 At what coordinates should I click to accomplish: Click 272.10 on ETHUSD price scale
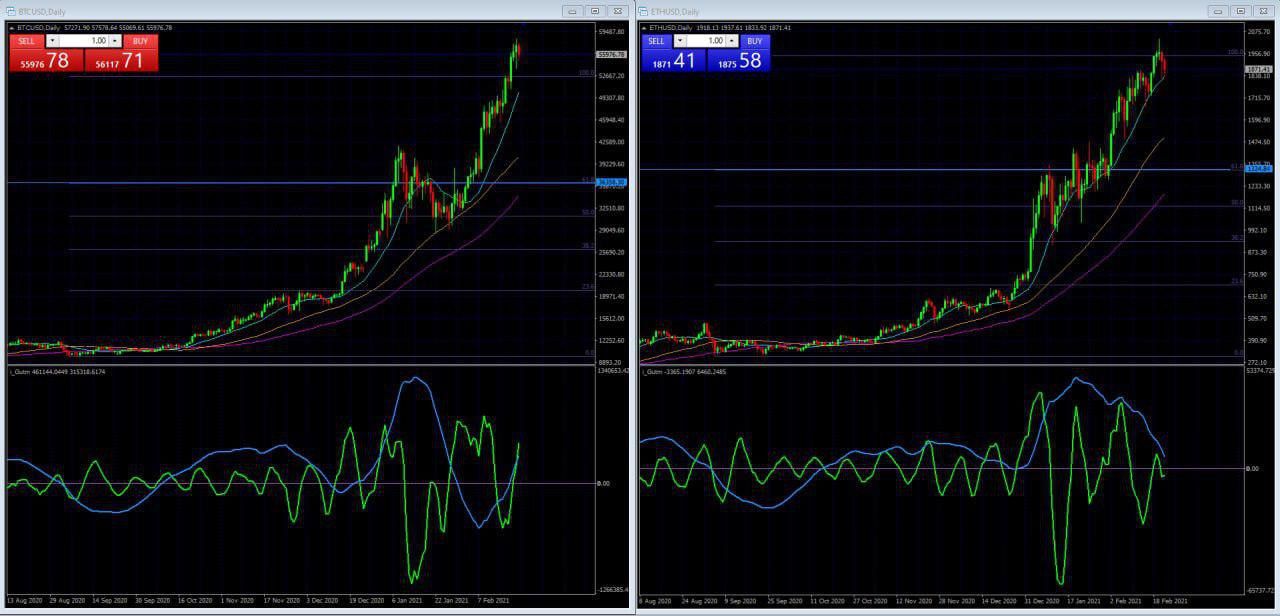point(1257,362)
